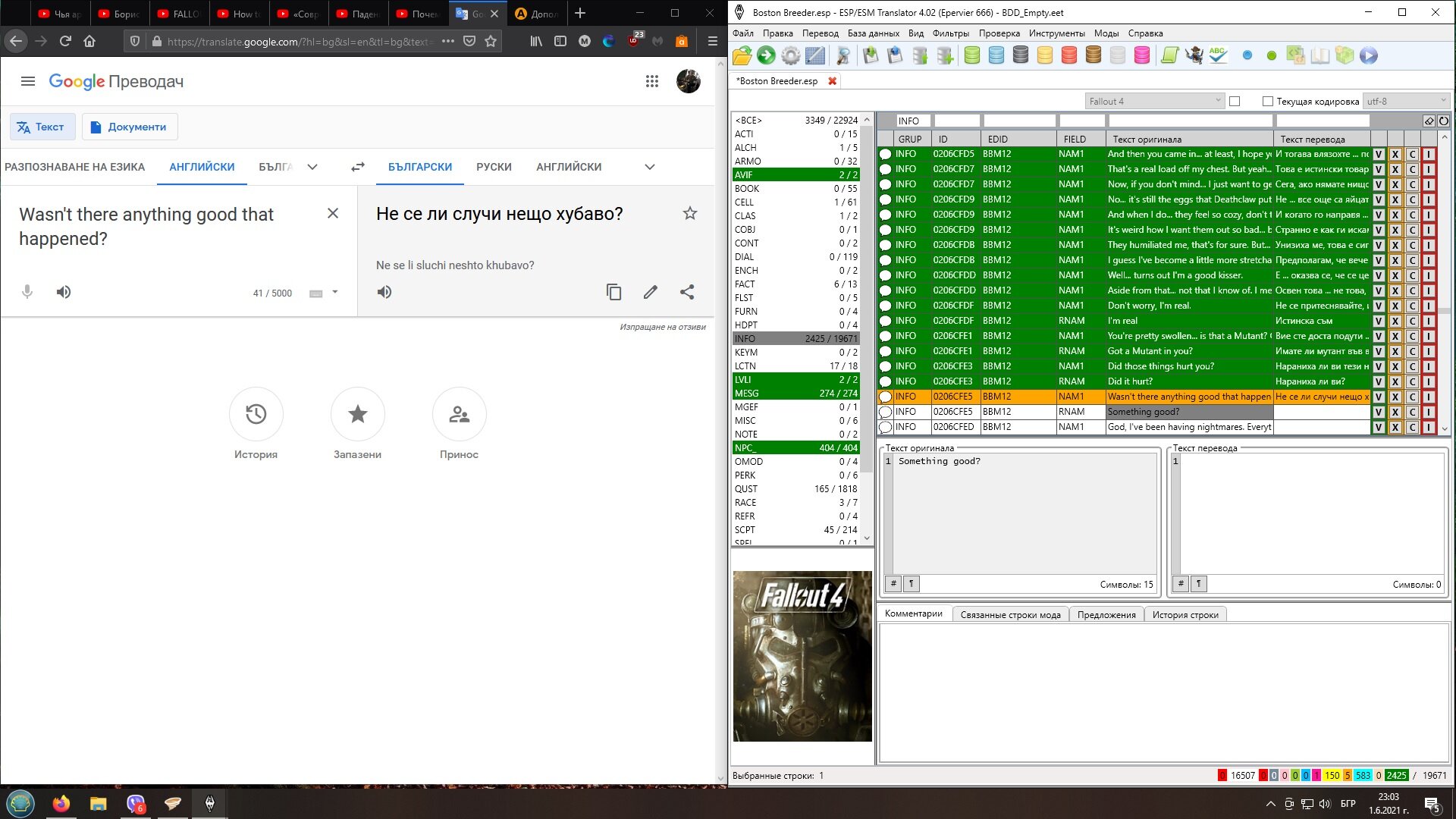
Task: Open the Fallout 4 game dropdown
Action: point(1153,101)
